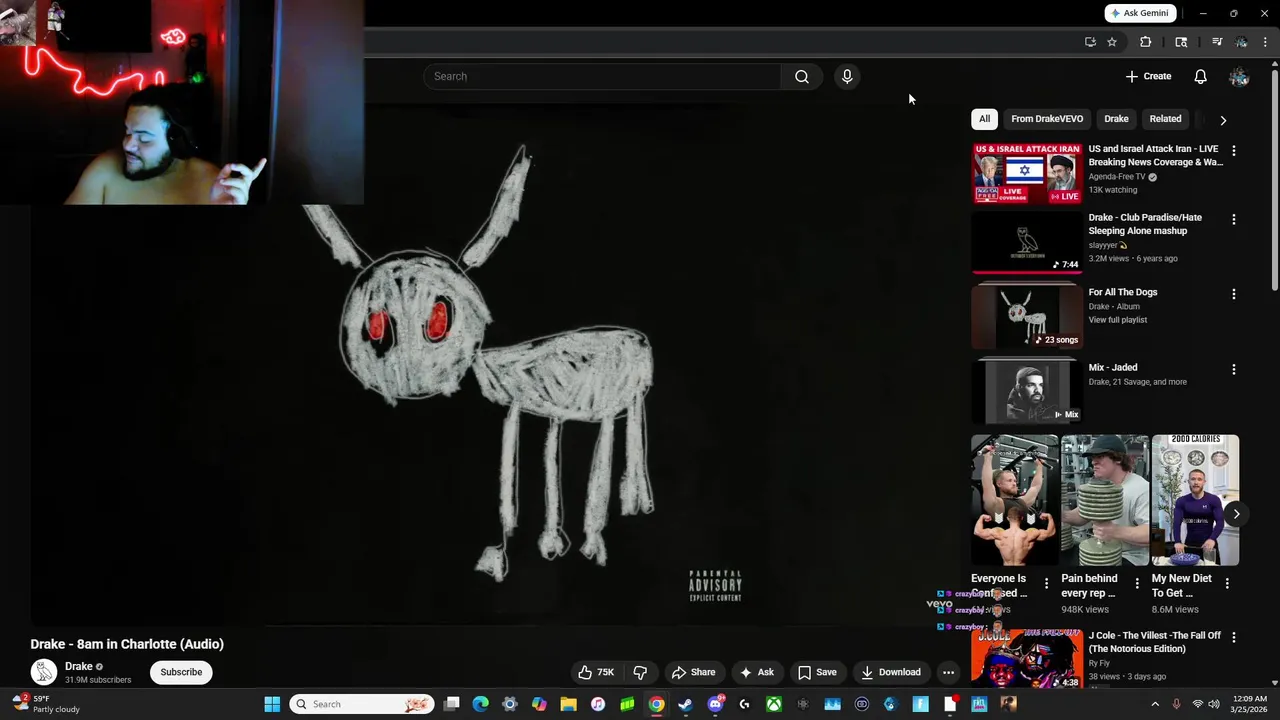Open the weather widget showing 59°F
Screen dimensions: 1280x720
[46, 704]
